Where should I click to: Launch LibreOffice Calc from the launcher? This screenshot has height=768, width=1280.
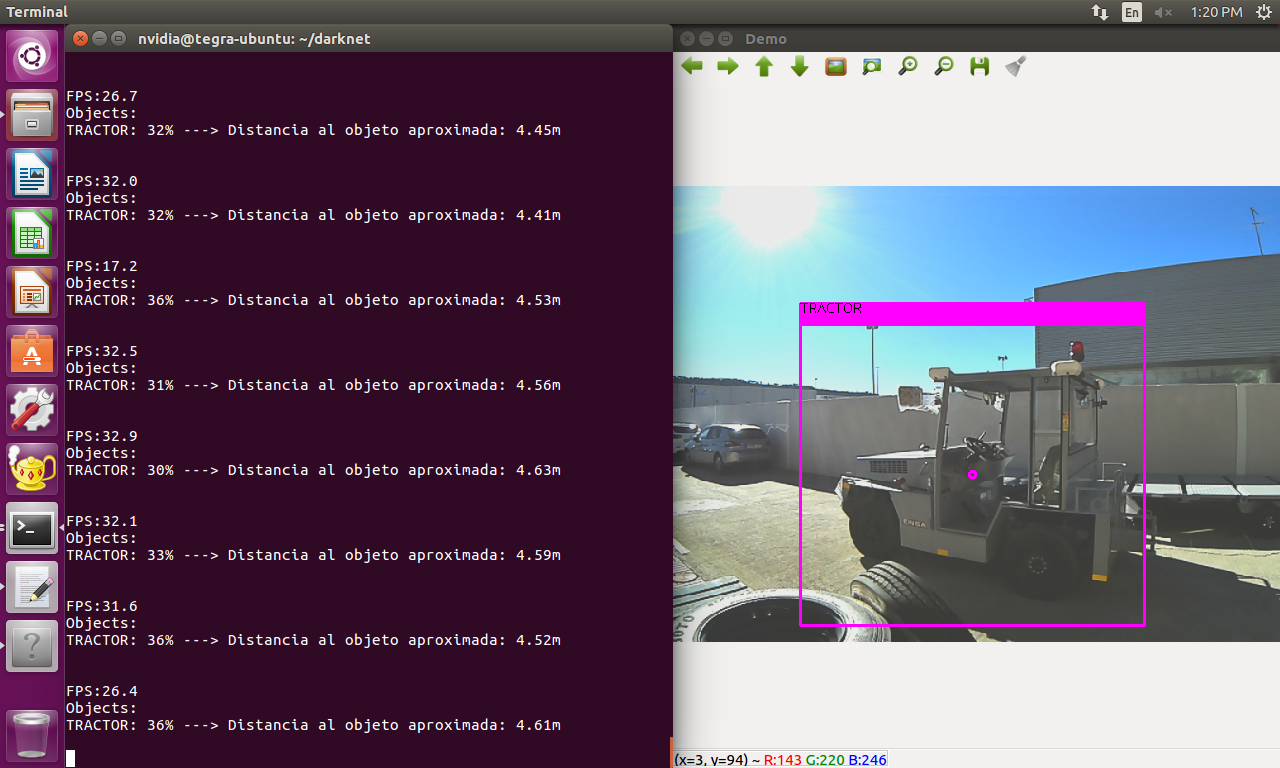click(31, 233)
